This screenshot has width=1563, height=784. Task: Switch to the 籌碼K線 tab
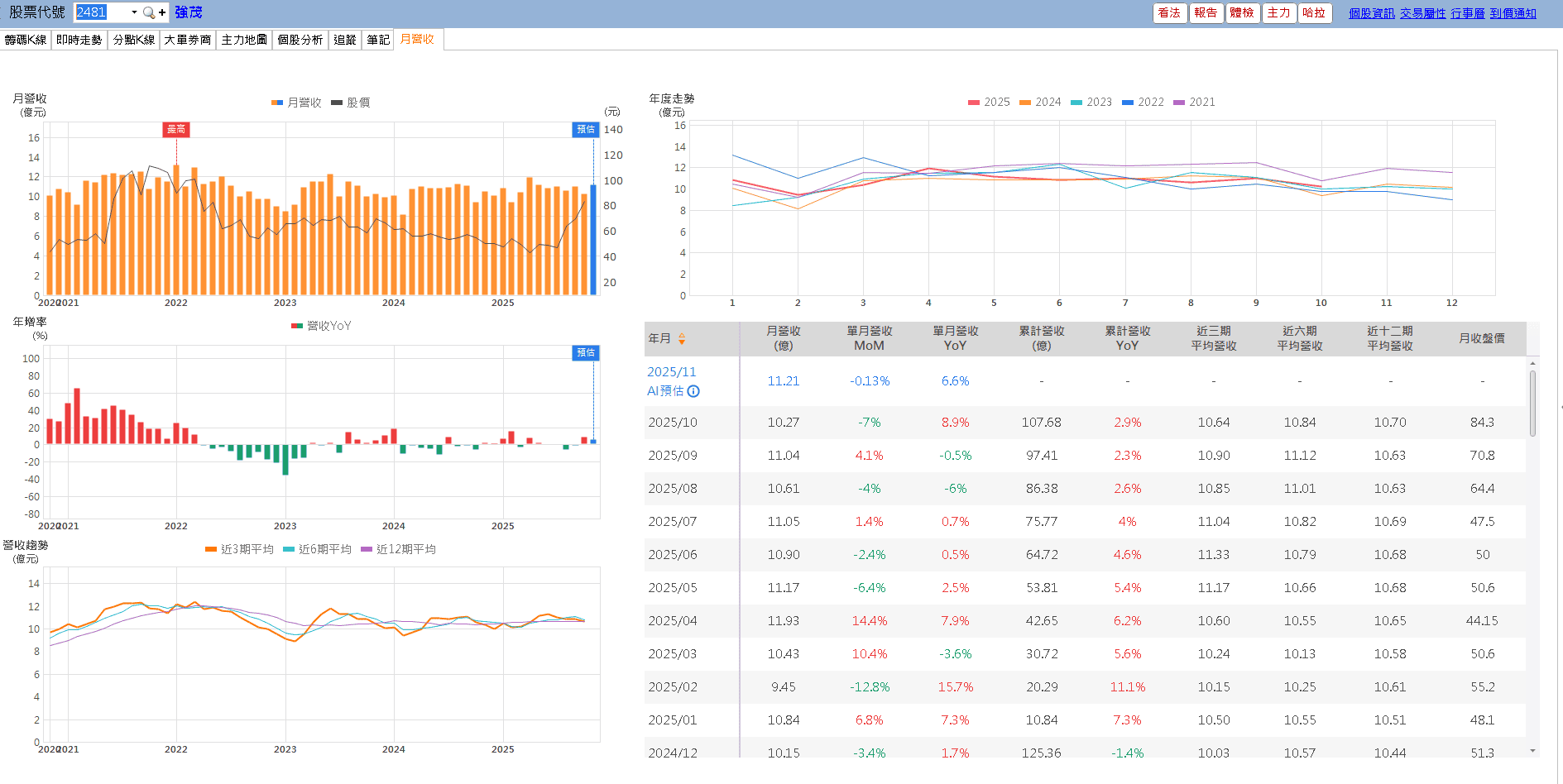pyautogui.click(x=26, y=40)
